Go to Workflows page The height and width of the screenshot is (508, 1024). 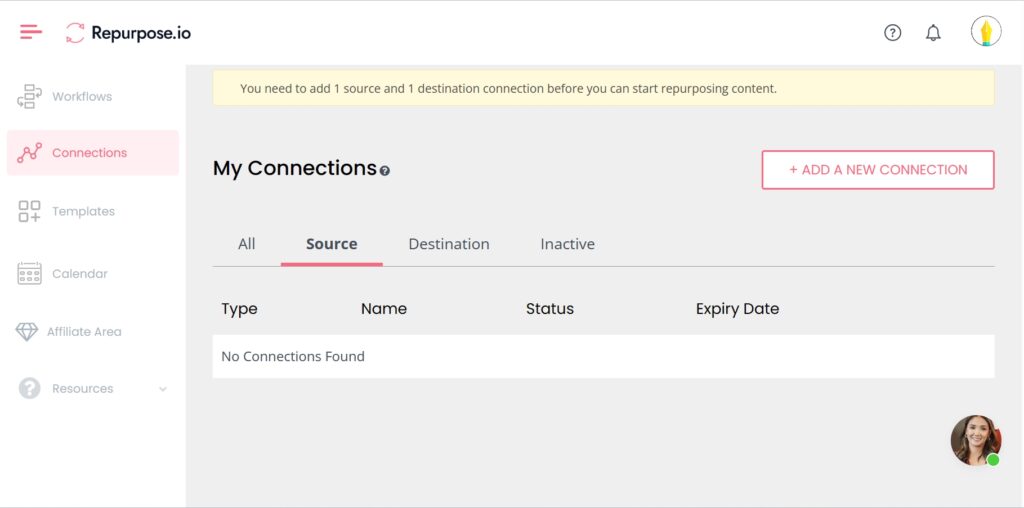(x=82, y=97)
